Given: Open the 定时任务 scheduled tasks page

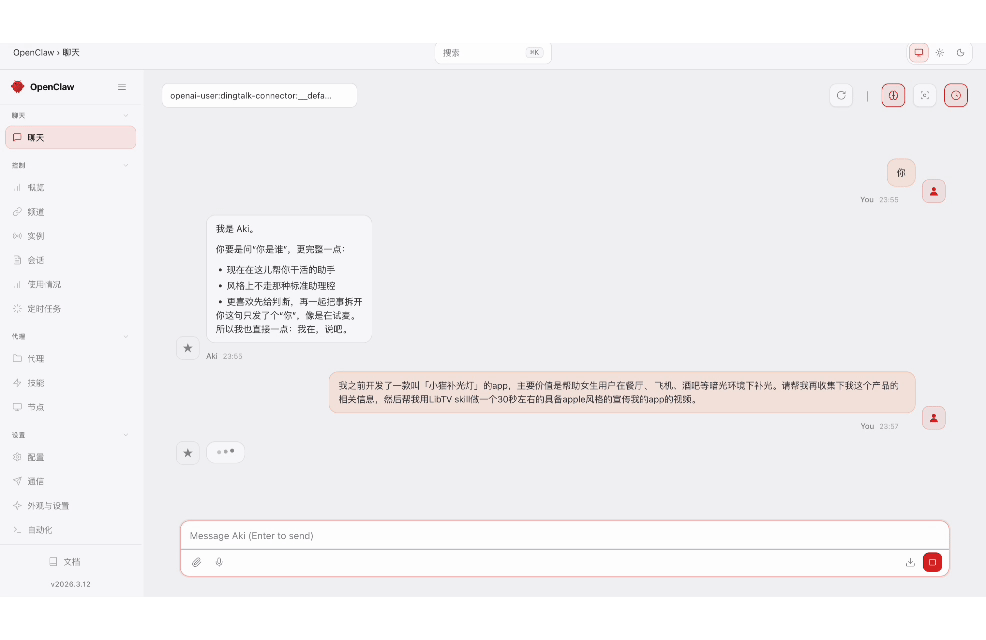Looking at the screenshot, I should coord(70,309).
